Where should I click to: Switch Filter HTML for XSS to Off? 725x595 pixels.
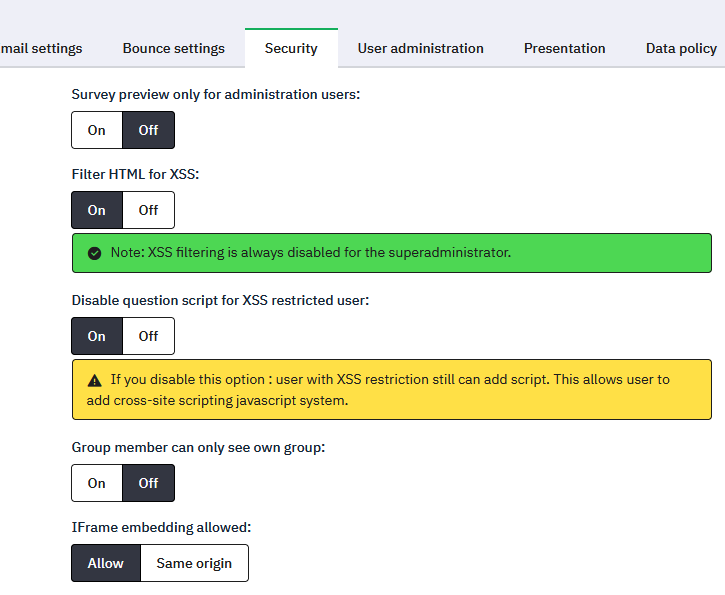pyautogui.click(x=148, y=210)
